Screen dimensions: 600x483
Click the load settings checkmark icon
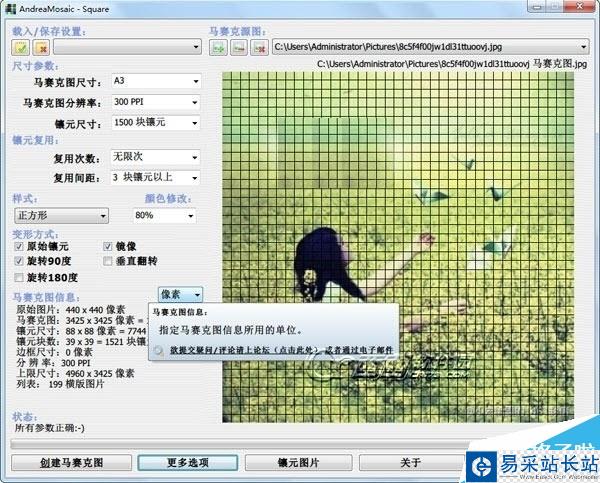(21, 47)
